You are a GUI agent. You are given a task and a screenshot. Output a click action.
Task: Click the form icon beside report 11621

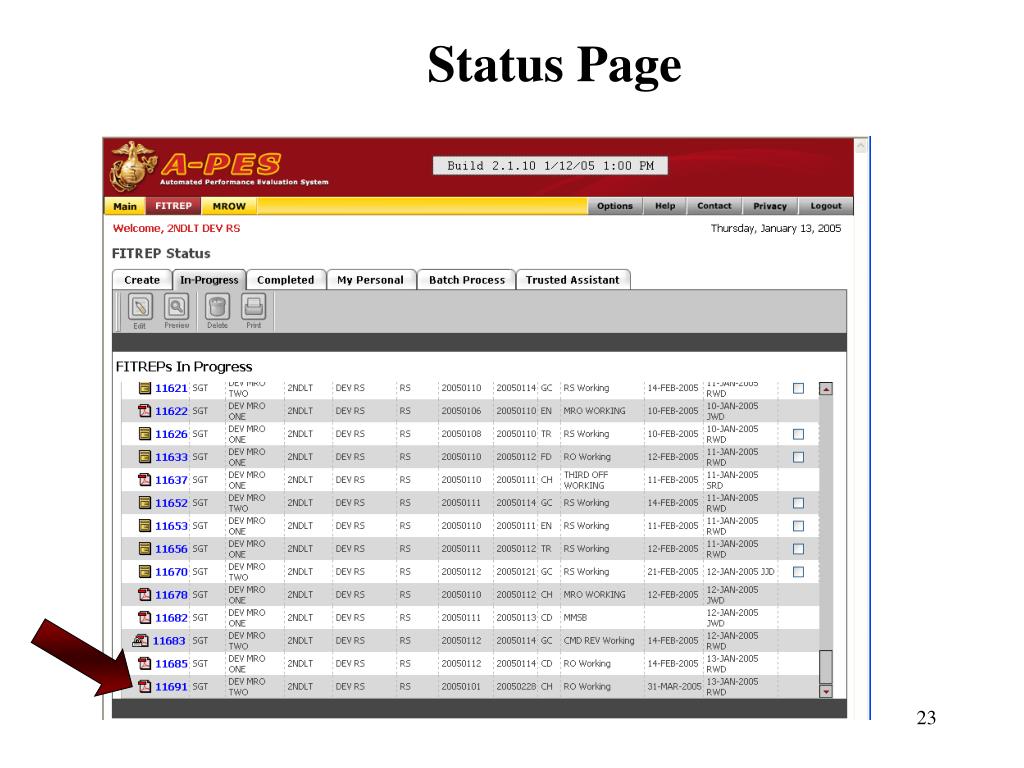tap(145, 388)
